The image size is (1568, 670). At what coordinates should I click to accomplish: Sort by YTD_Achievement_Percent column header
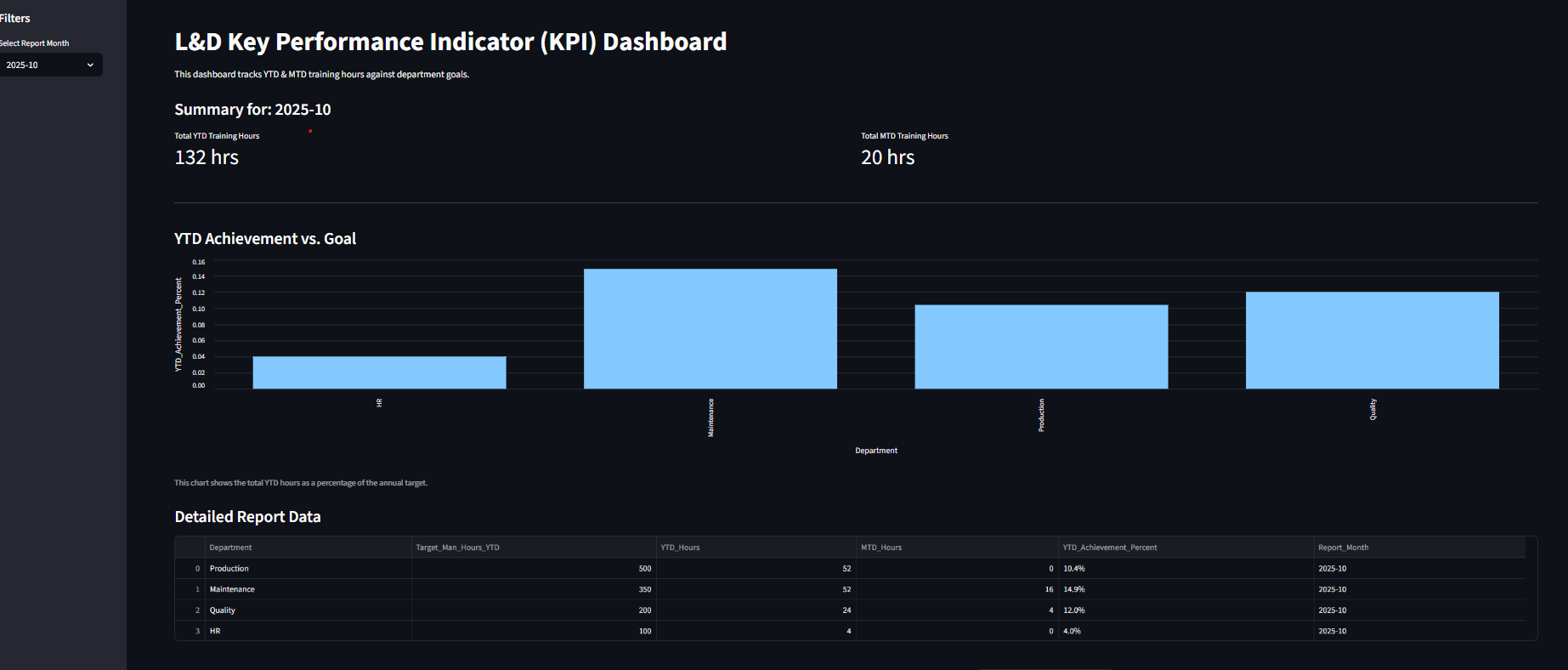tap(1186, 548)
